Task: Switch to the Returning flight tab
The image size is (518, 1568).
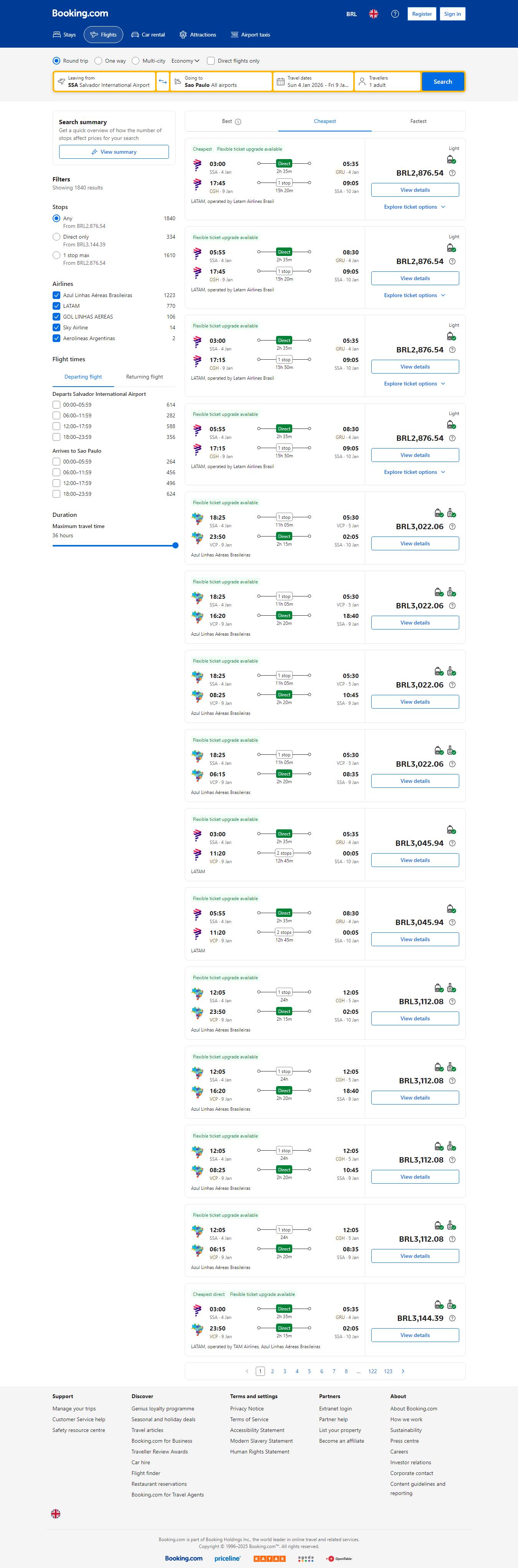Action: click(144, 377)
